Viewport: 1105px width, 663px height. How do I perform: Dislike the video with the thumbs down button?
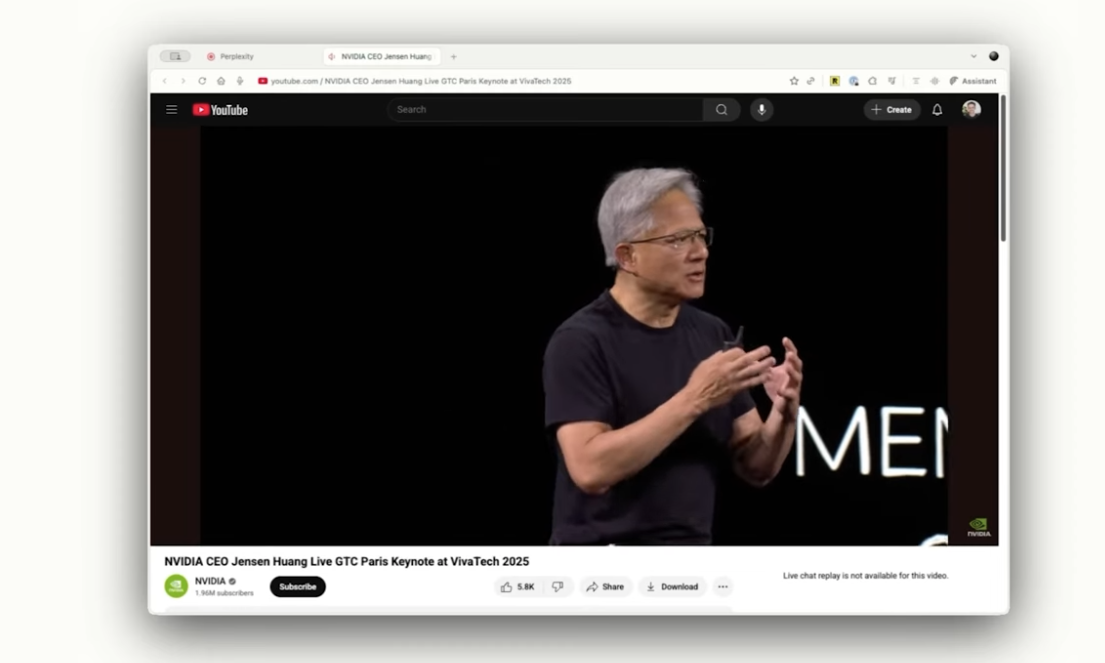point(558,587)
